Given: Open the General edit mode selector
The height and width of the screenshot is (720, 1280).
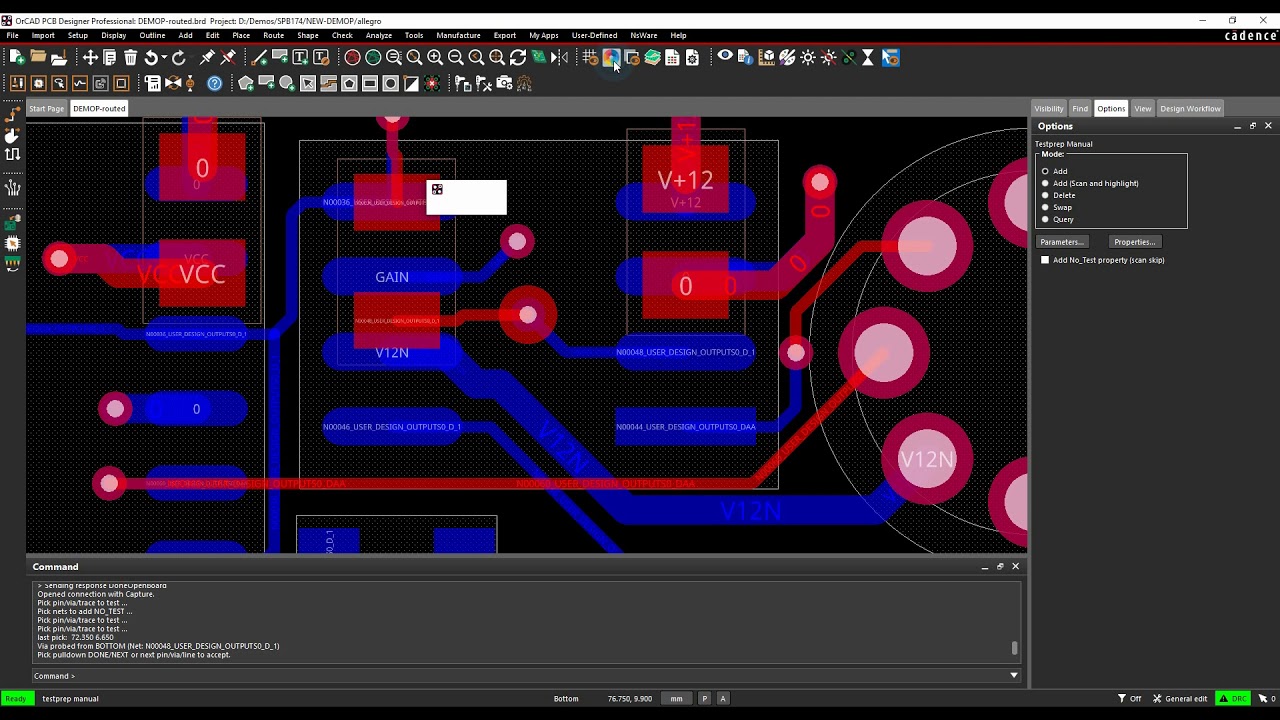Looking at the screenshot, I should pos(1181,698).
